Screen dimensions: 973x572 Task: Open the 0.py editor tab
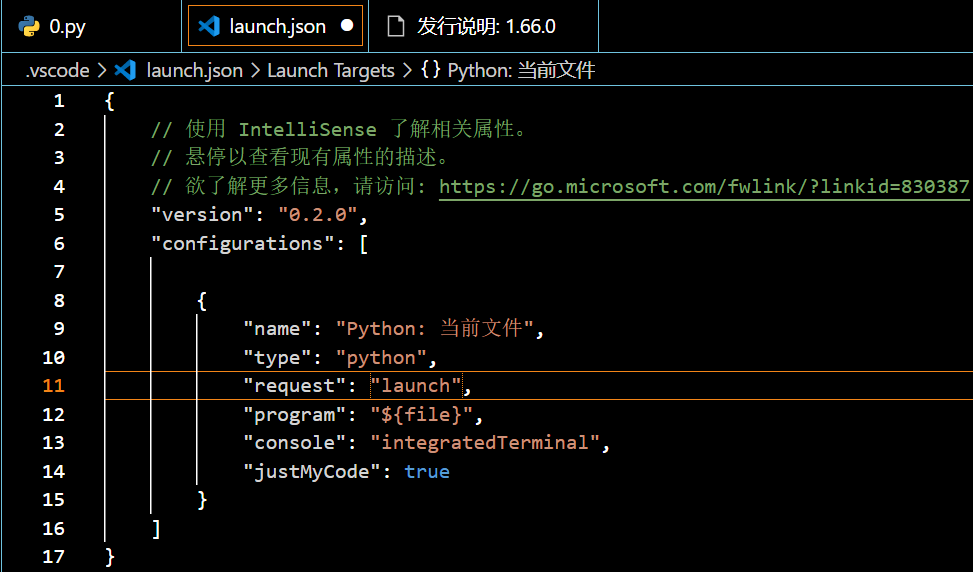point(68,26)
